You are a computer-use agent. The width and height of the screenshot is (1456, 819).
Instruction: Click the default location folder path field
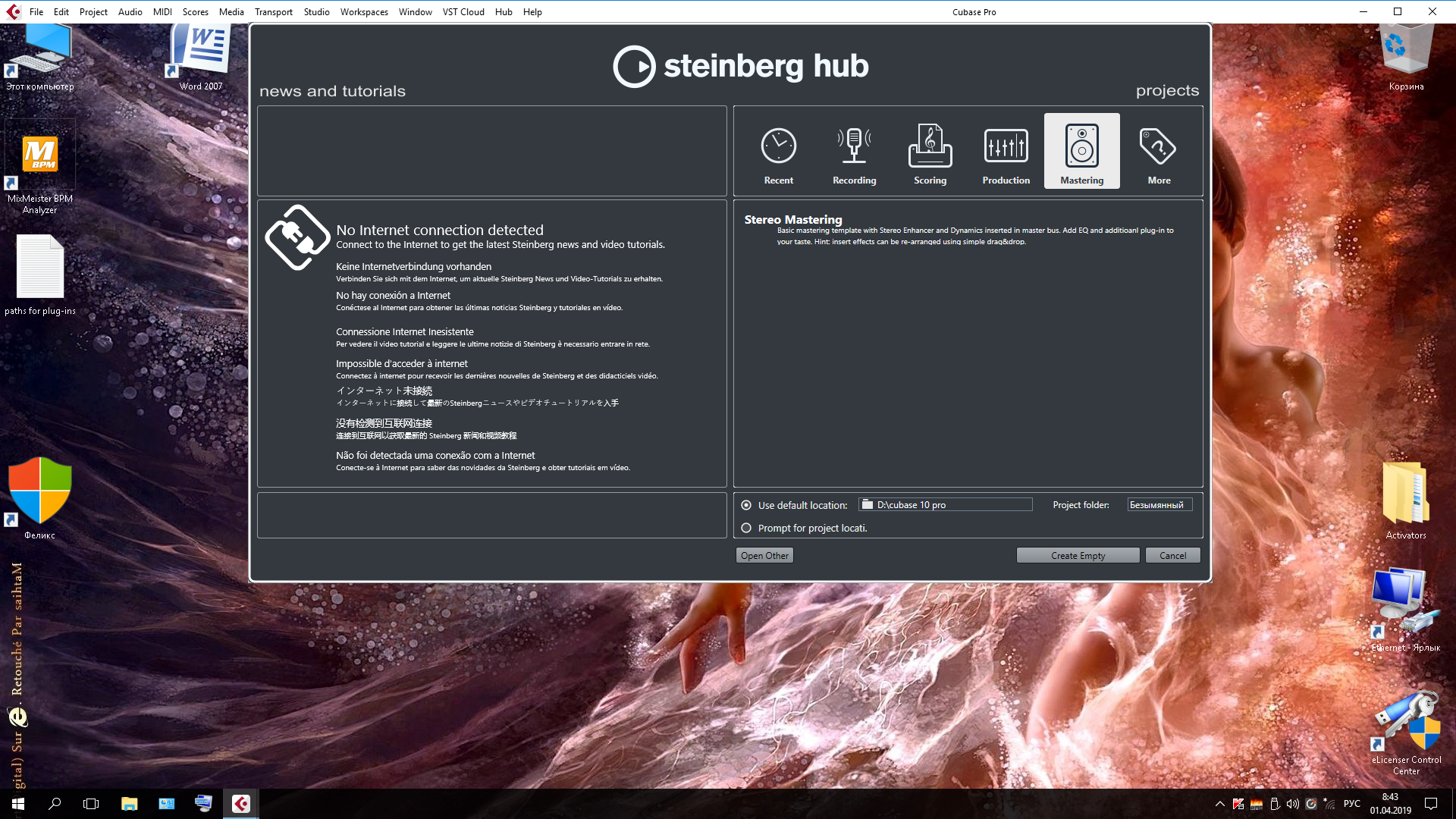[946, 505]
